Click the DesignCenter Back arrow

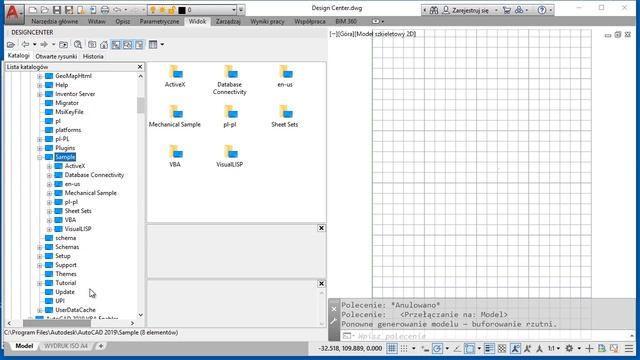coord(26,44)
